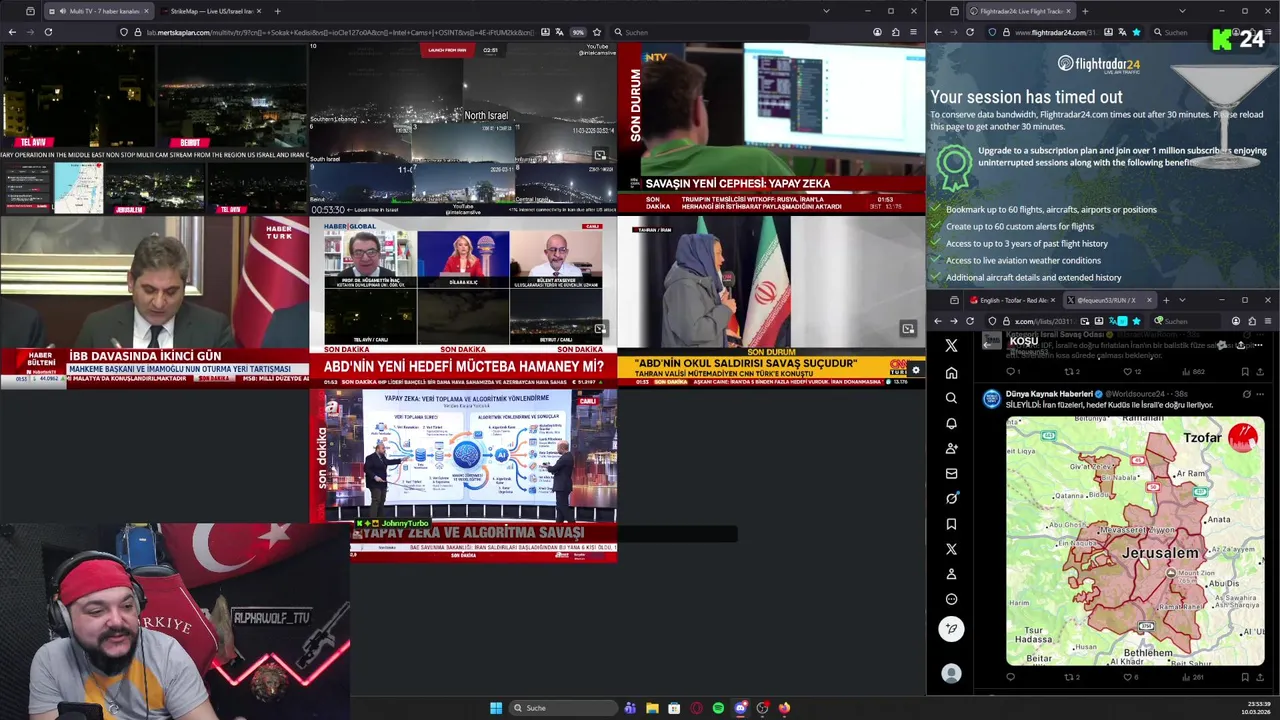The image size is (1280, 720).
Task: Click the X logo at sidebar top
Action: (x=951, y=345)
